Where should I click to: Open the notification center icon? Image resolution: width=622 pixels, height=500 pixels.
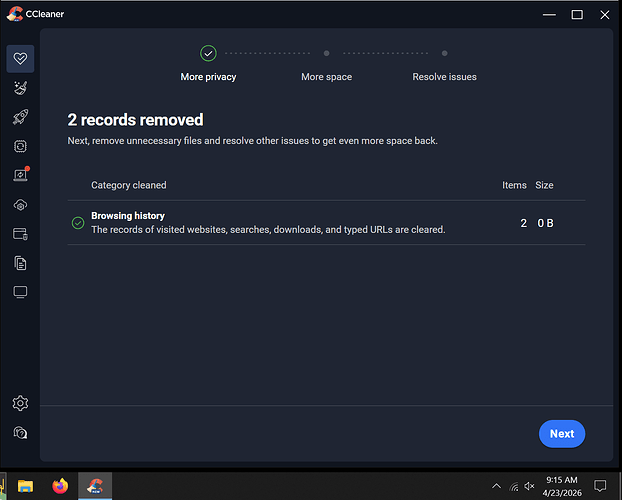click(x=600, y=486)
